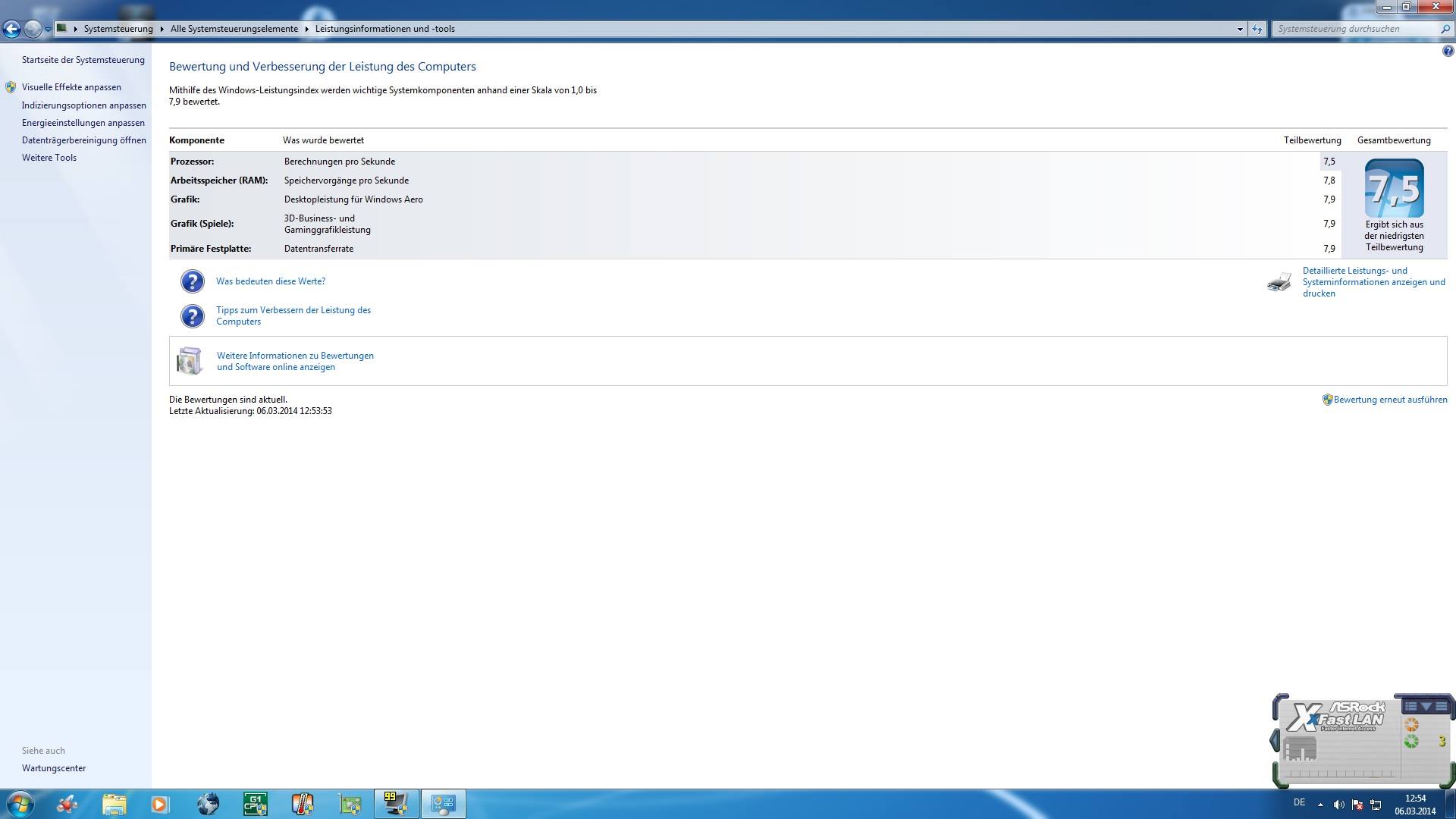Click 'Systemsteuerung' breadcrumb item
The image size is (1456, 819).
coord(118,29)
